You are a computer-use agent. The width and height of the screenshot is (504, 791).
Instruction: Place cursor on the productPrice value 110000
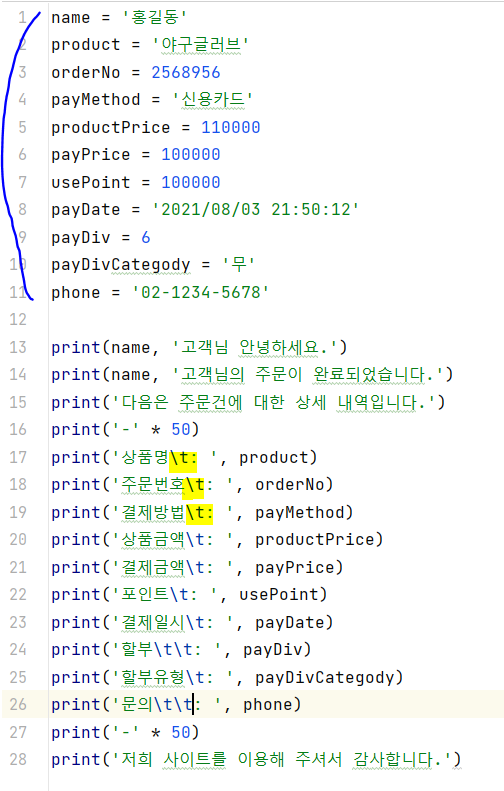pyautogui.click(x=231, y=127)
